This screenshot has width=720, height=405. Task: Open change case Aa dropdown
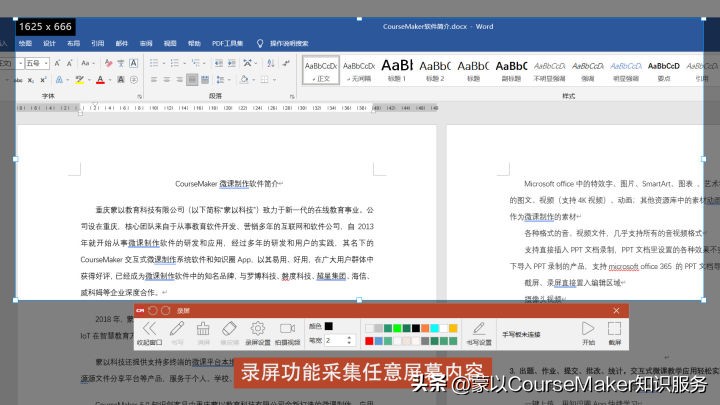(x=87, y=63)
